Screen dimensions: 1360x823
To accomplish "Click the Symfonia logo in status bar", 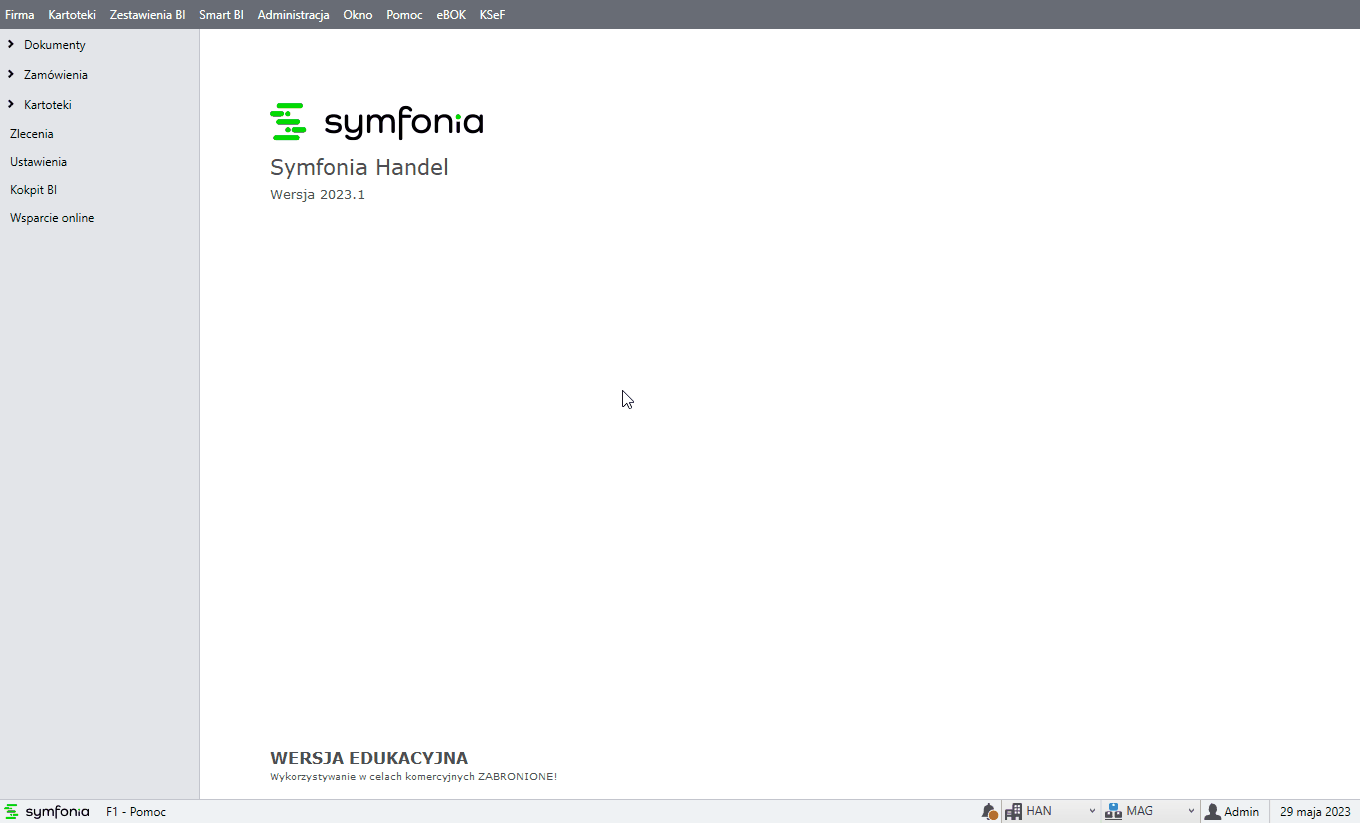I will click(x=47, y=812).
